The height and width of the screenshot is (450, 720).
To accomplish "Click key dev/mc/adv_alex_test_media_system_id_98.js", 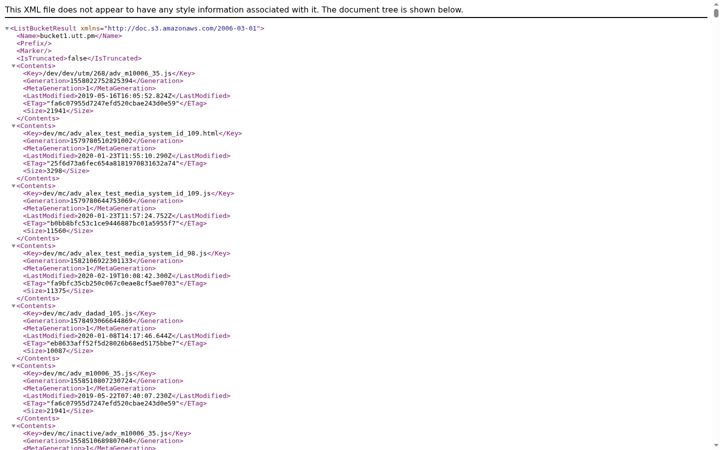I will click(124, 253).
